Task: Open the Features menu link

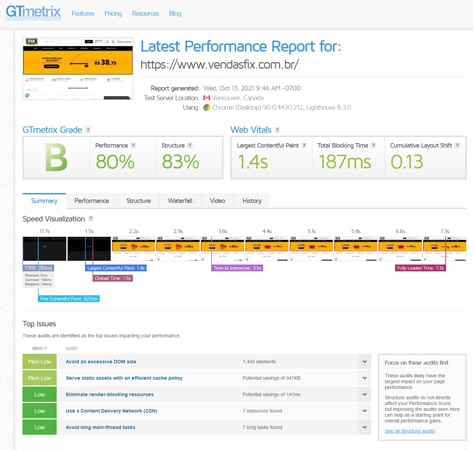Action: tap(83, 13)
